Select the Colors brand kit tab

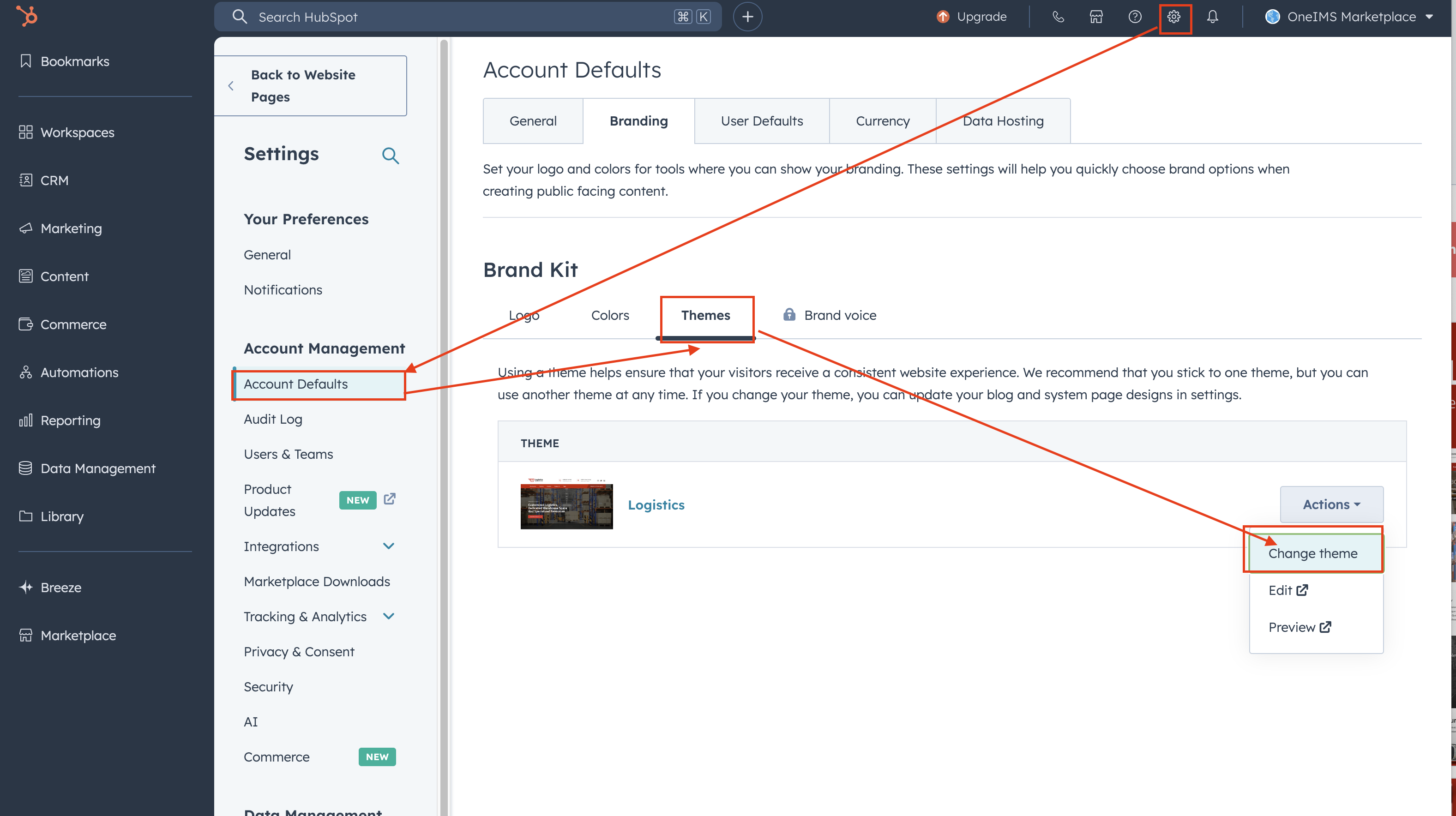pyautogui.click(x=610, y=315)
